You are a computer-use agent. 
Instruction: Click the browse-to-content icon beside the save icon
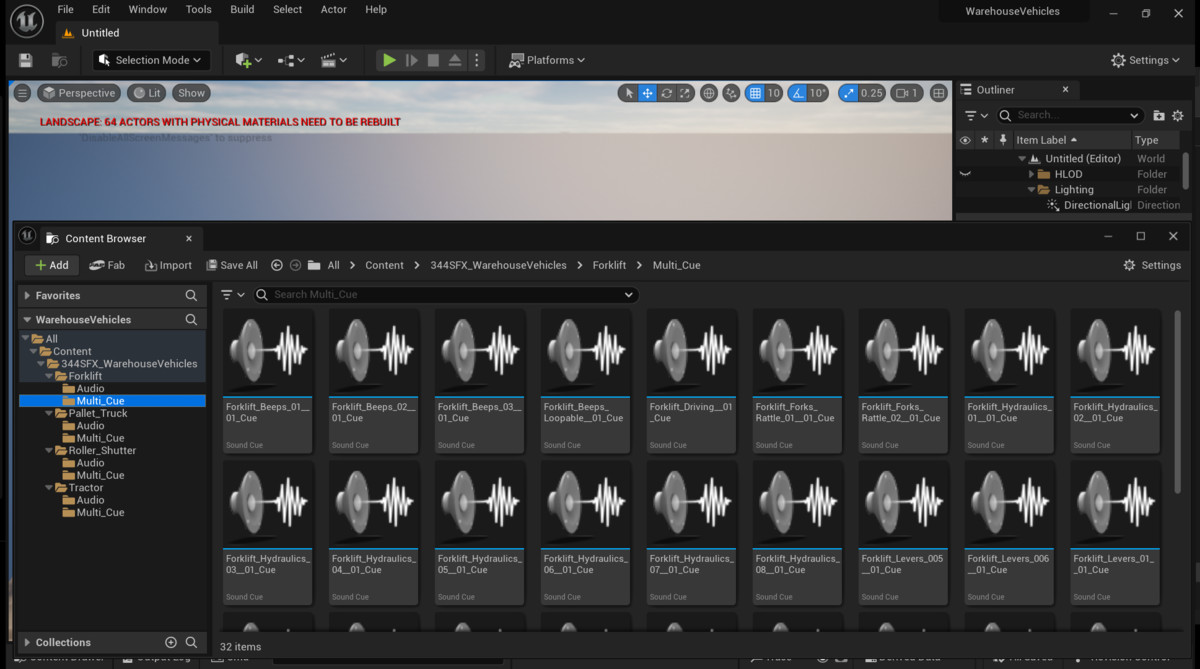click(x=59, y=60)
